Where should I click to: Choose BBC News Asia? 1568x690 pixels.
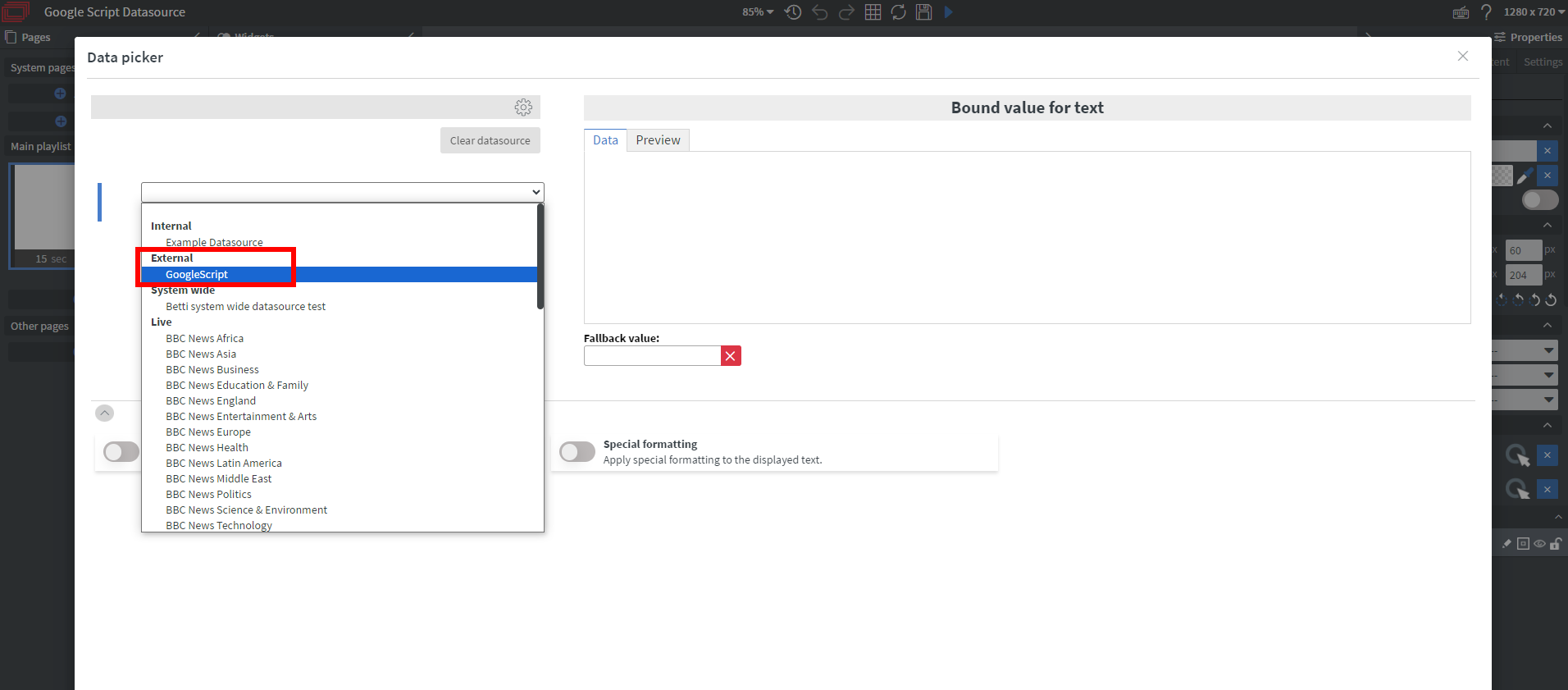201,354
